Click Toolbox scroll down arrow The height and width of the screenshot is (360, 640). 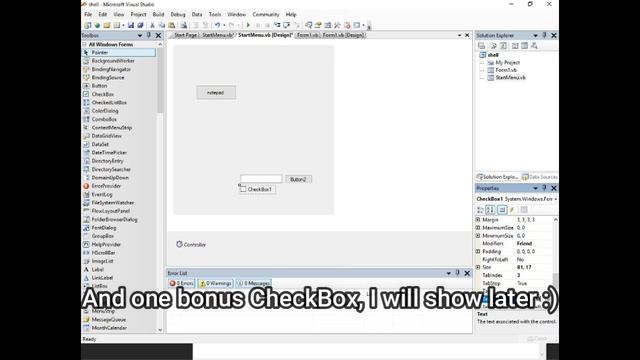pos(160,330)
